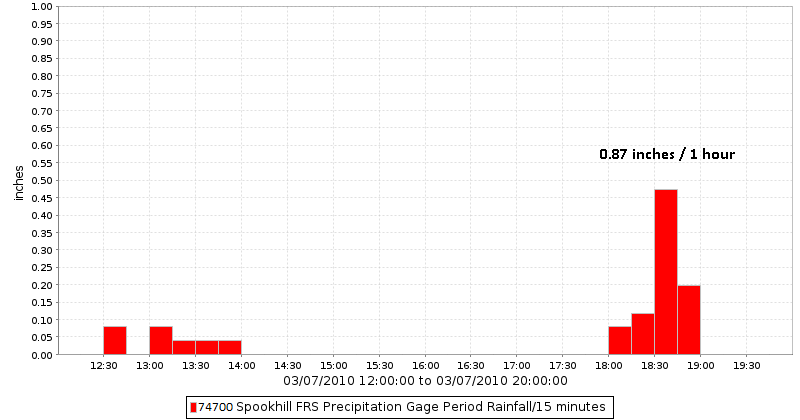800x420 pixels.
Task: Click the 19:00 x-axis label
Action: [701, 366]
